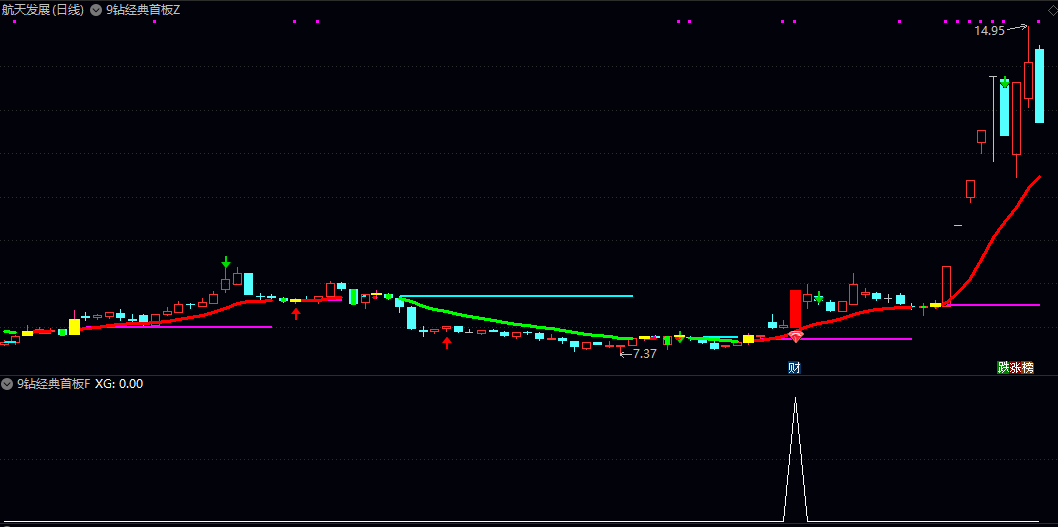Click the XG: 0.00 value readout
Image resolution: width=1058 pixels, height=527 pixels.
[119, 384]
